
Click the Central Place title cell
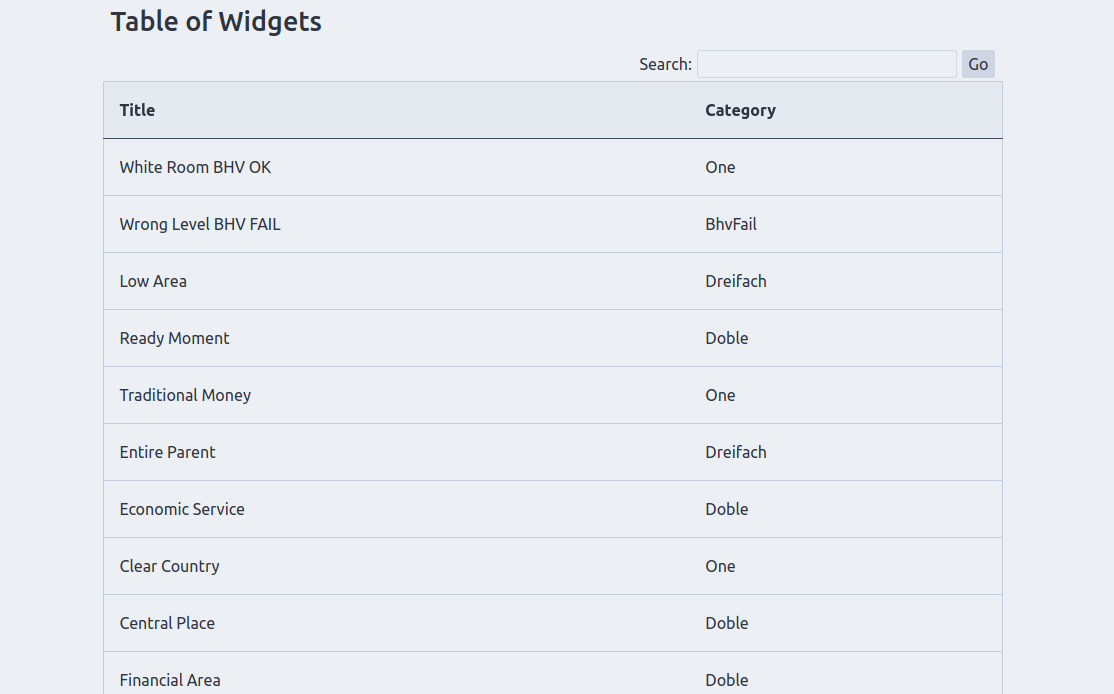click(167, 623)
